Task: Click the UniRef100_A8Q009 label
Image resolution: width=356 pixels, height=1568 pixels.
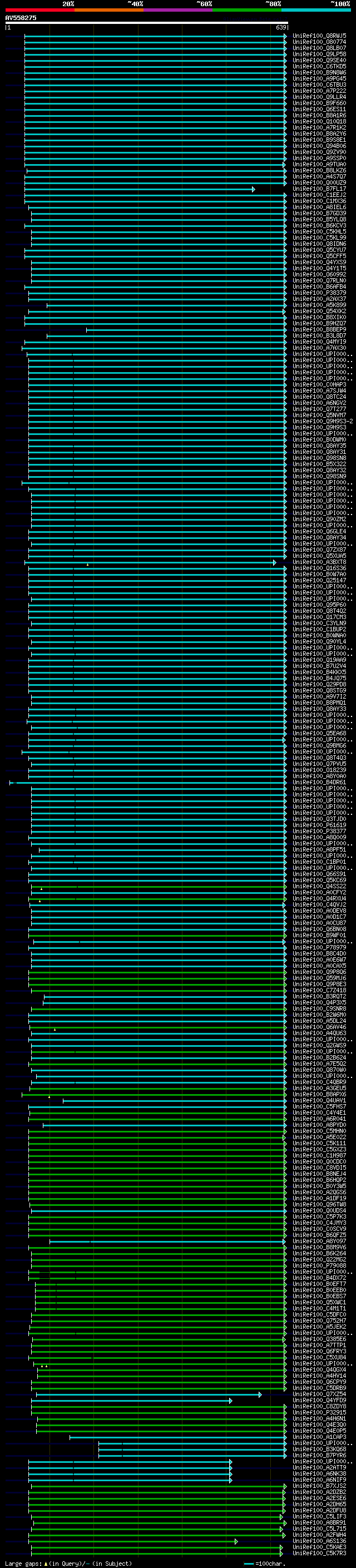Action: (319, 837)
